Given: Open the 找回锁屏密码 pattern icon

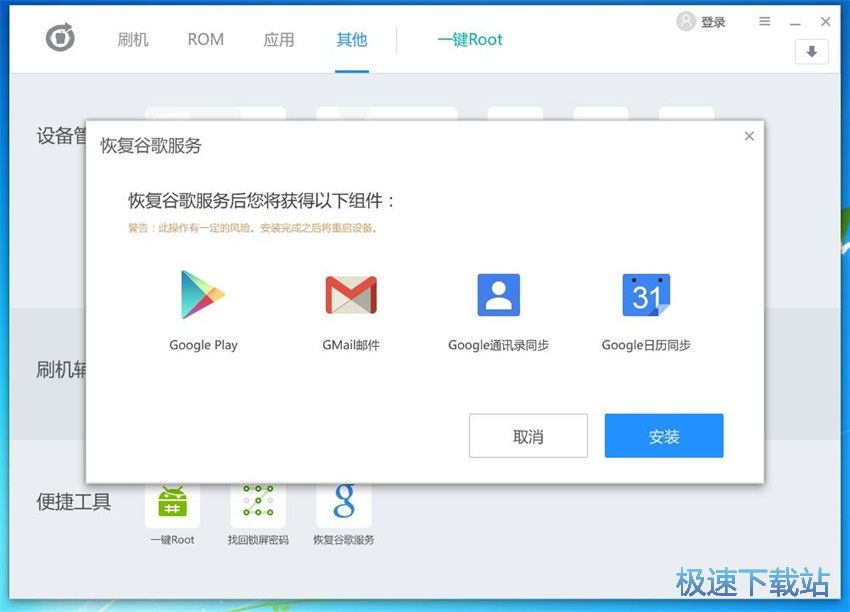Looking at the screenshot, I should click(258, 504).
